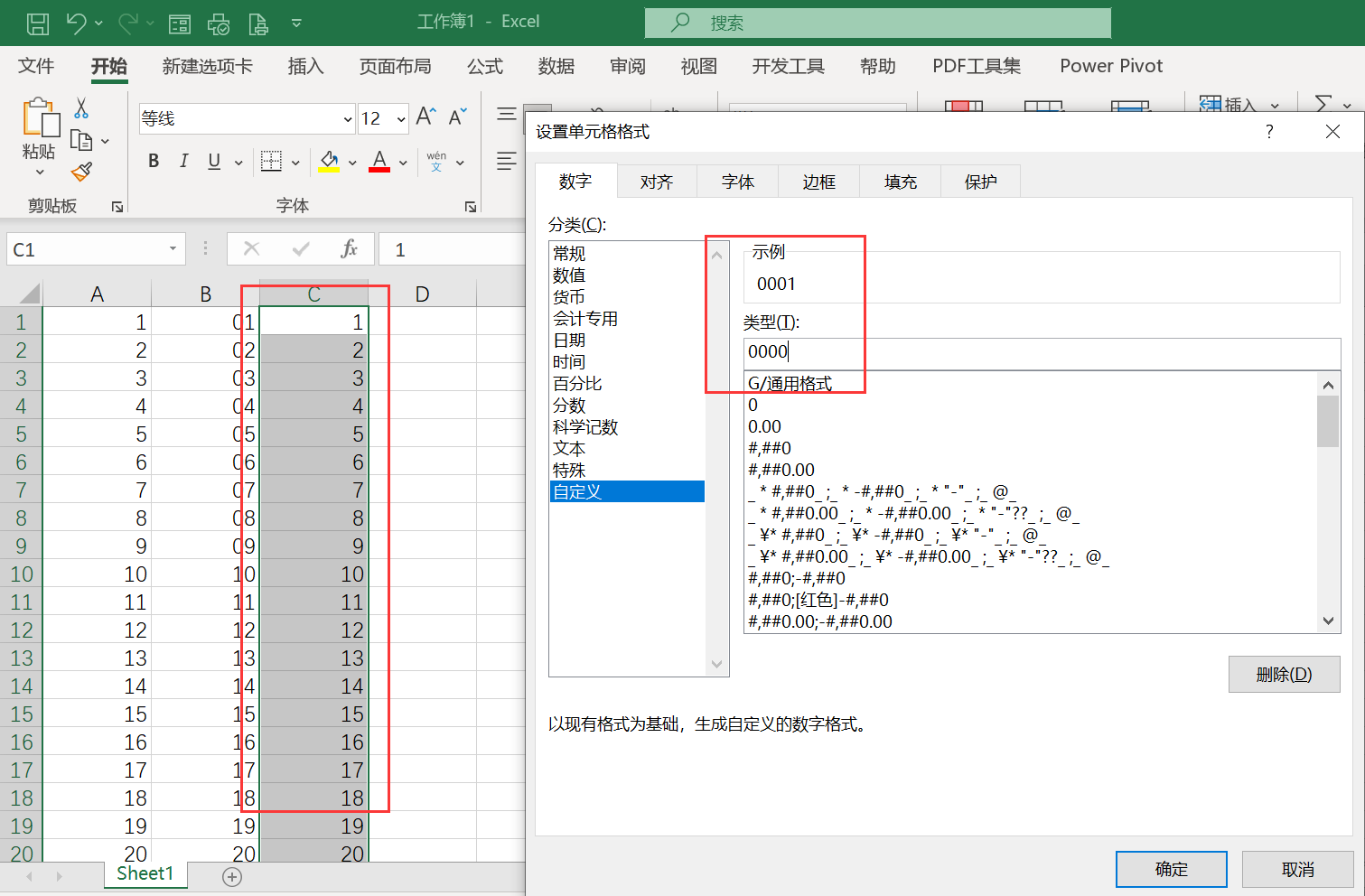Switch to the 公式 (Formulas) ribbon tab

(485, 66)
